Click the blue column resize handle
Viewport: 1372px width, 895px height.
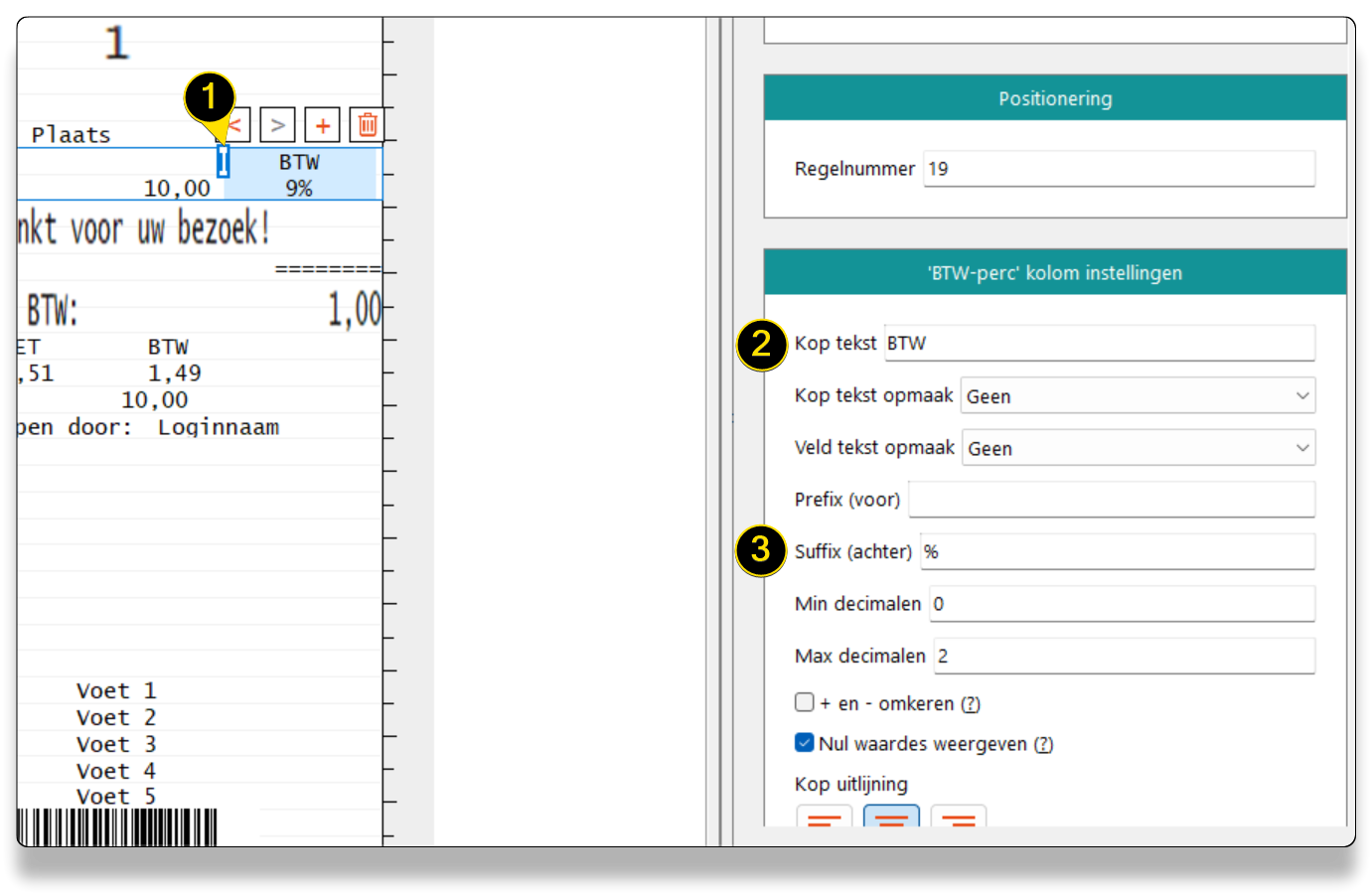click(224, 161)
